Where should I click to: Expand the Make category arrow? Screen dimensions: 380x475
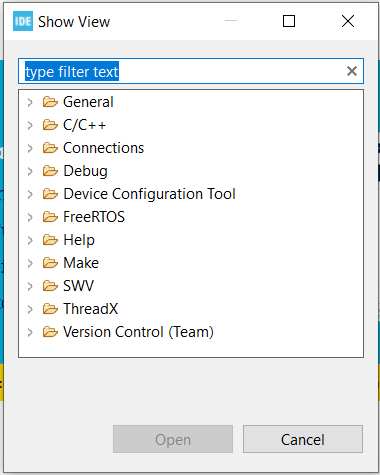30,263
